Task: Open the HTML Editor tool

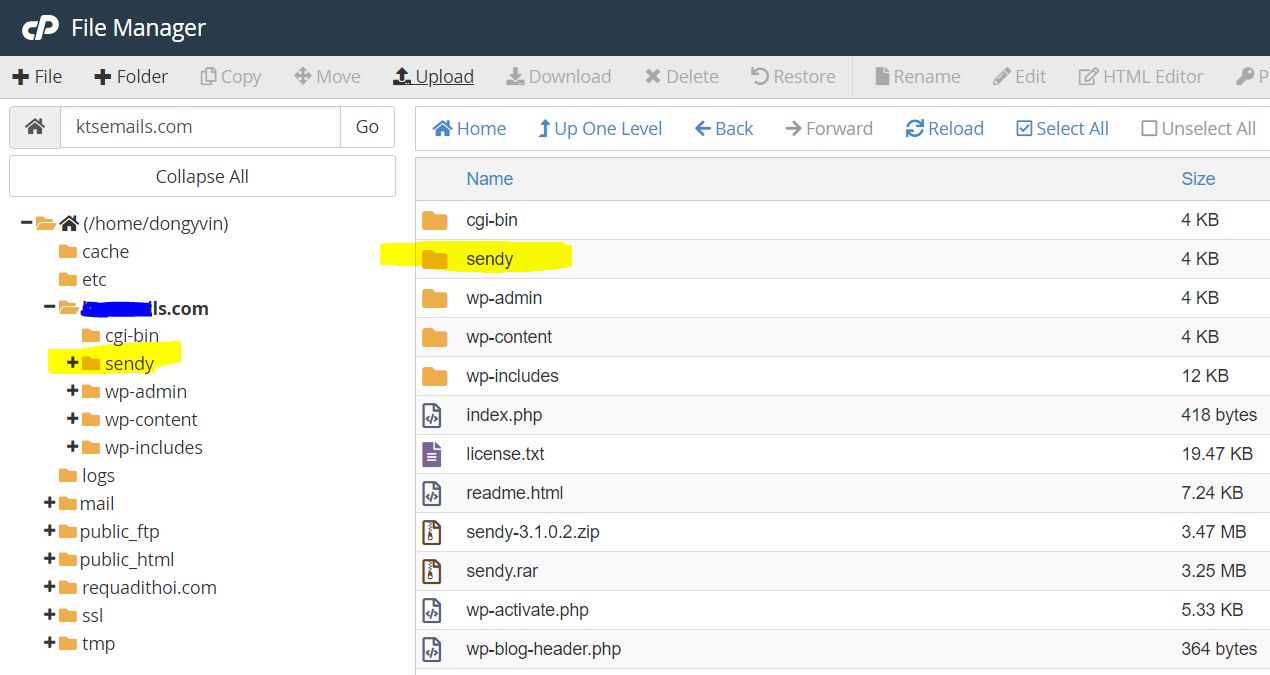Action: coord(1140,77)
